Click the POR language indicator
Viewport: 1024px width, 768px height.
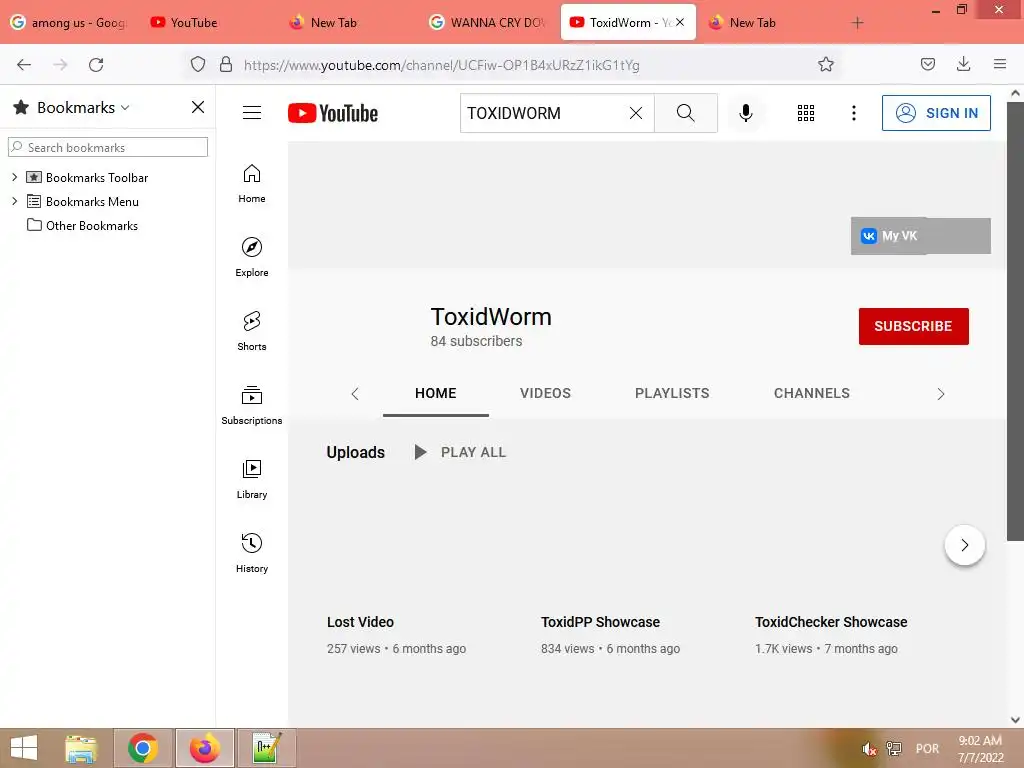click(x=927, y=748)
